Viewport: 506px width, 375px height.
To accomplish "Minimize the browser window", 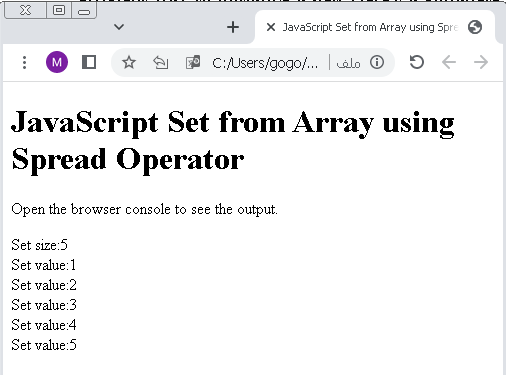I will [x=84, y=11].
